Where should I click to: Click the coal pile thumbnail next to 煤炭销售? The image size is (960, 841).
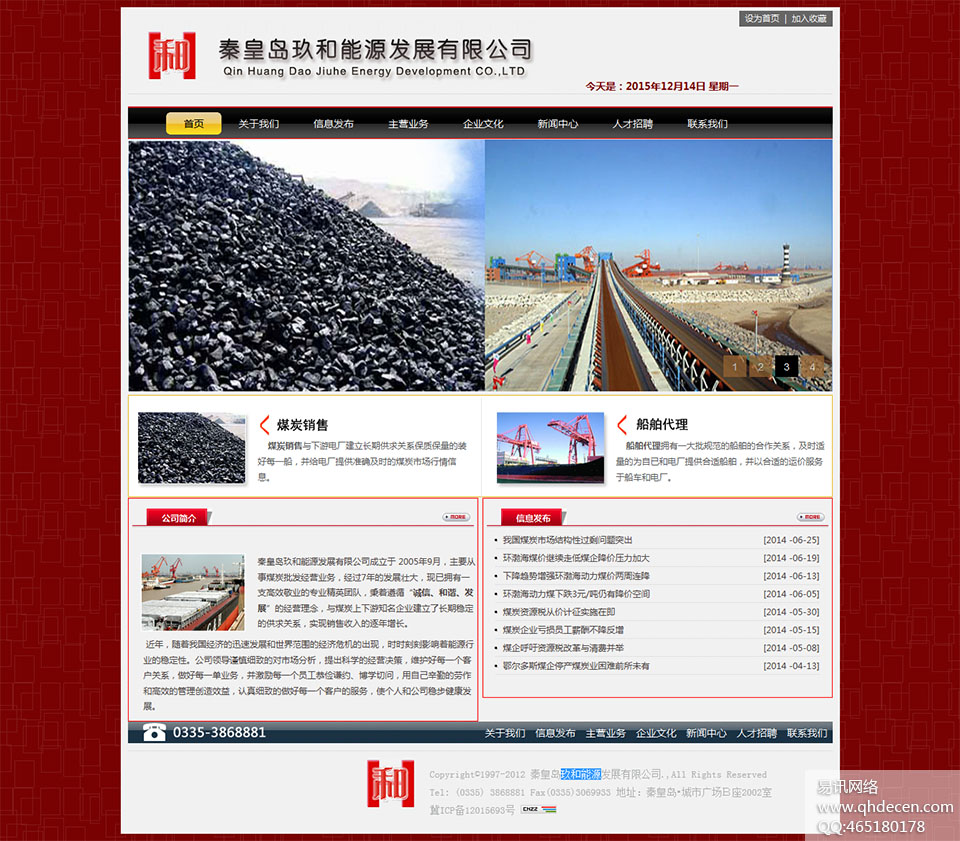(192, 447)
